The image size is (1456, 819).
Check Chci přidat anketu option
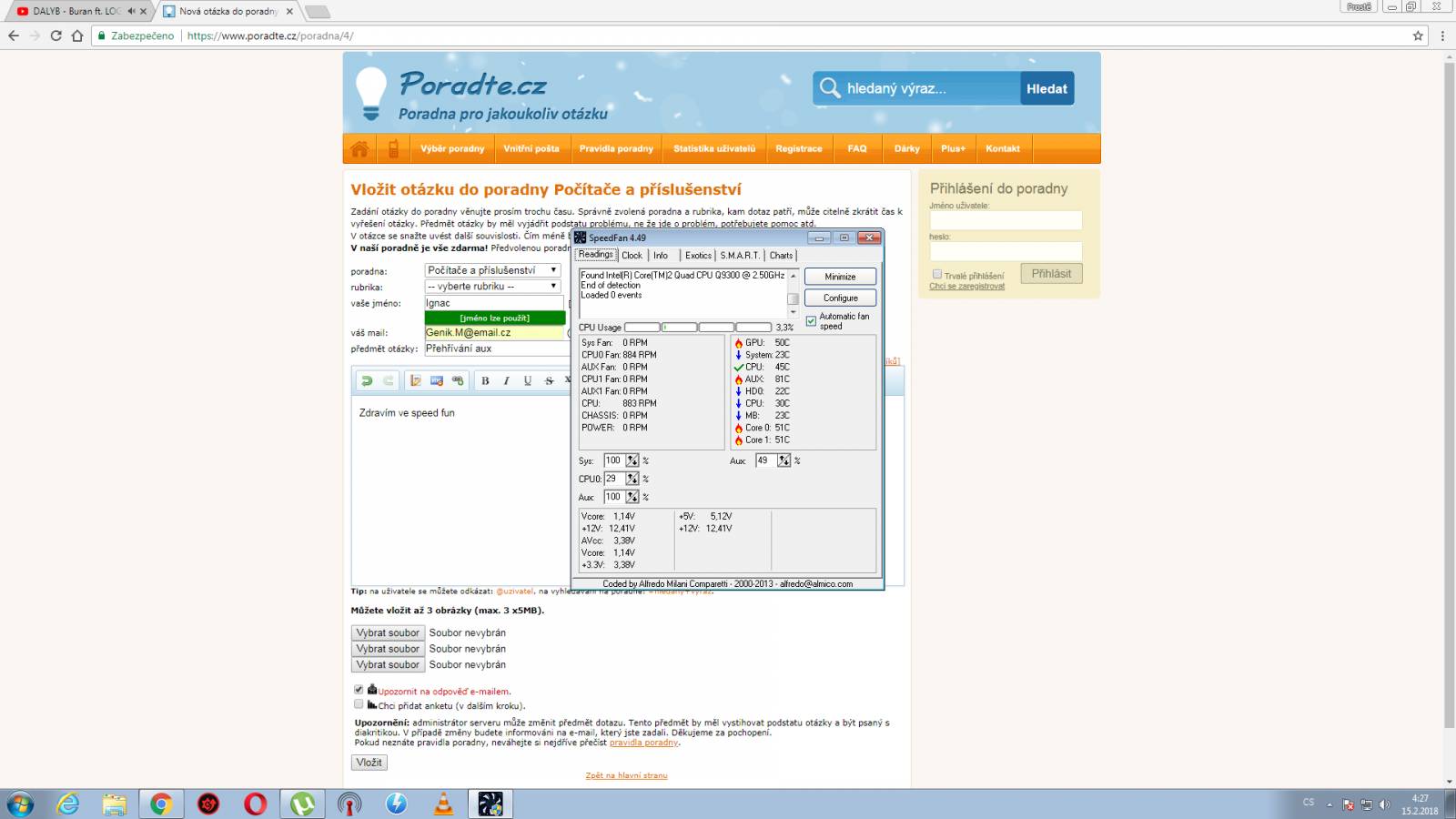coord(359,704)
